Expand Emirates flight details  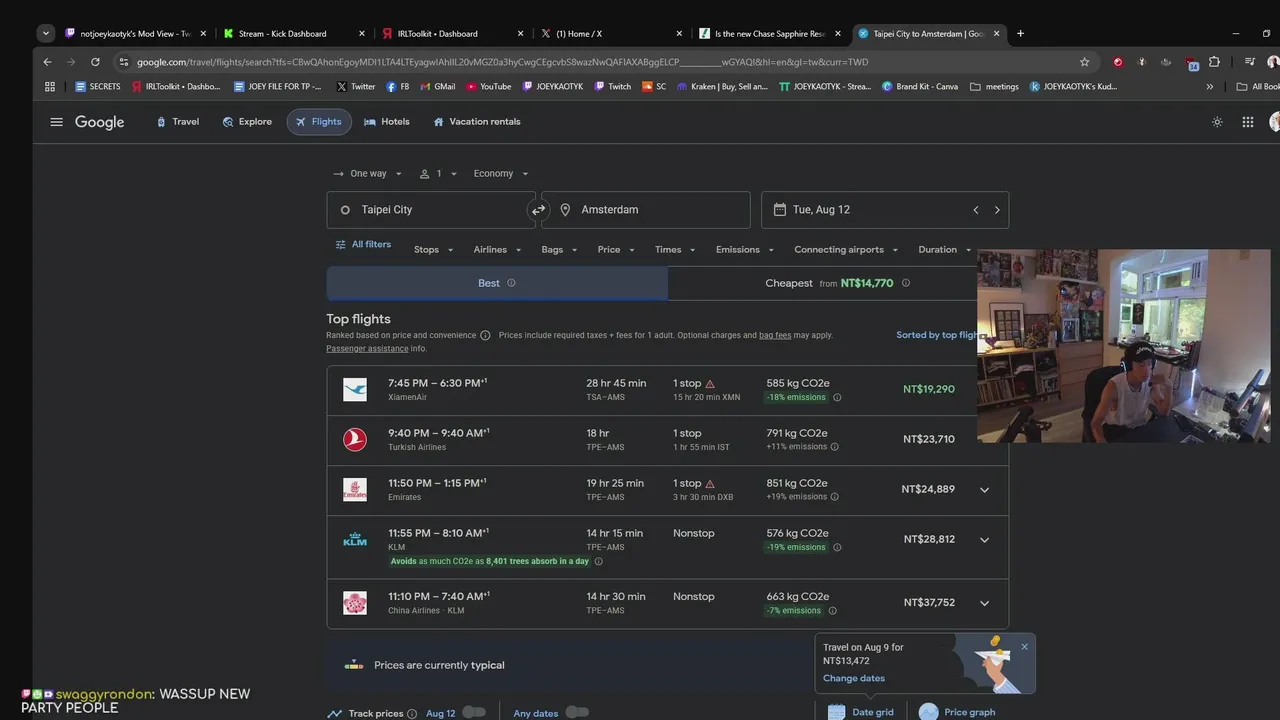[984, 490]
